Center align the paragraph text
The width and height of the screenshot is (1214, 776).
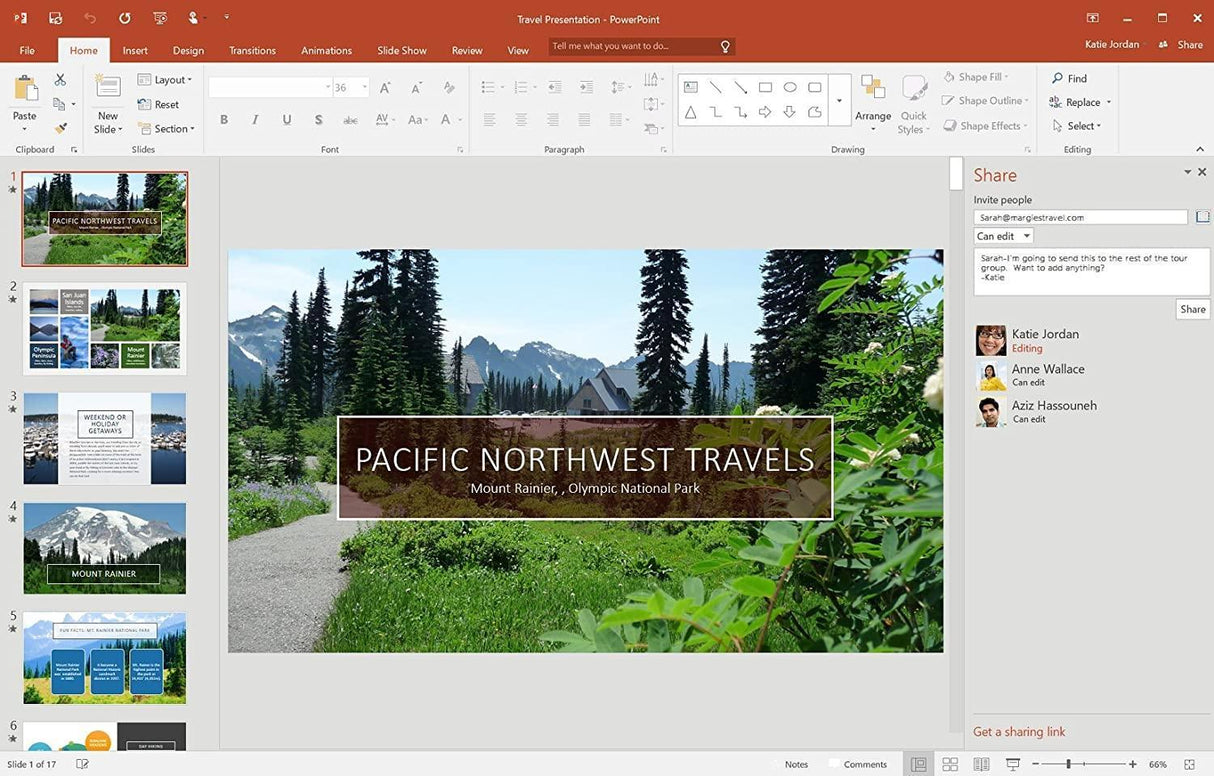[x=521, y=120]
